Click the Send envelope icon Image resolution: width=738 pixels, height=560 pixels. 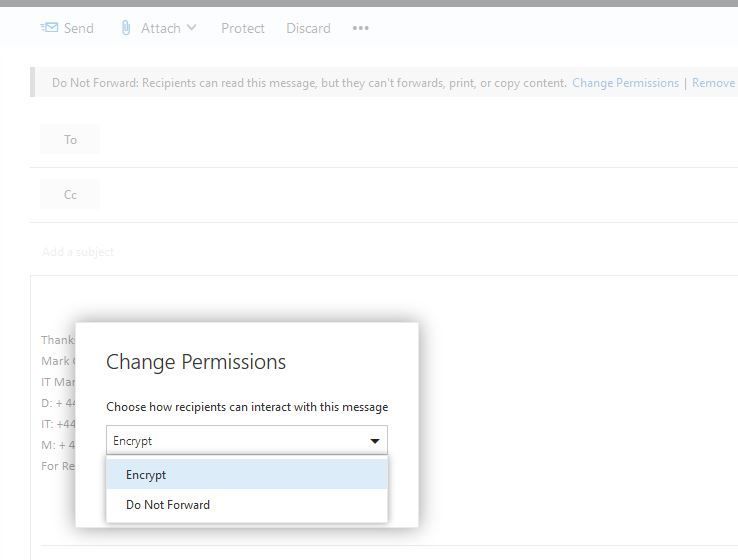pos(49,27)
